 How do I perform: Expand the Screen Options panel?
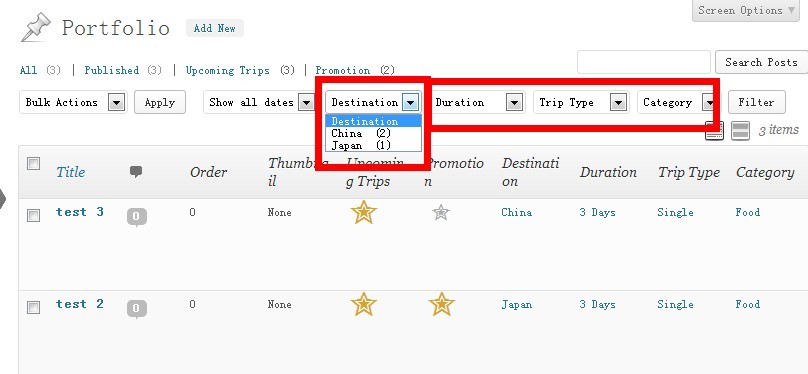coord(746,10)
